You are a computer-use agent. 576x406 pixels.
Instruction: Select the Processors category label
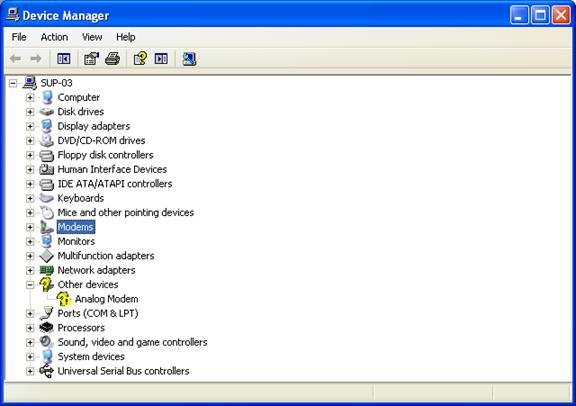(x=81, y=328)
